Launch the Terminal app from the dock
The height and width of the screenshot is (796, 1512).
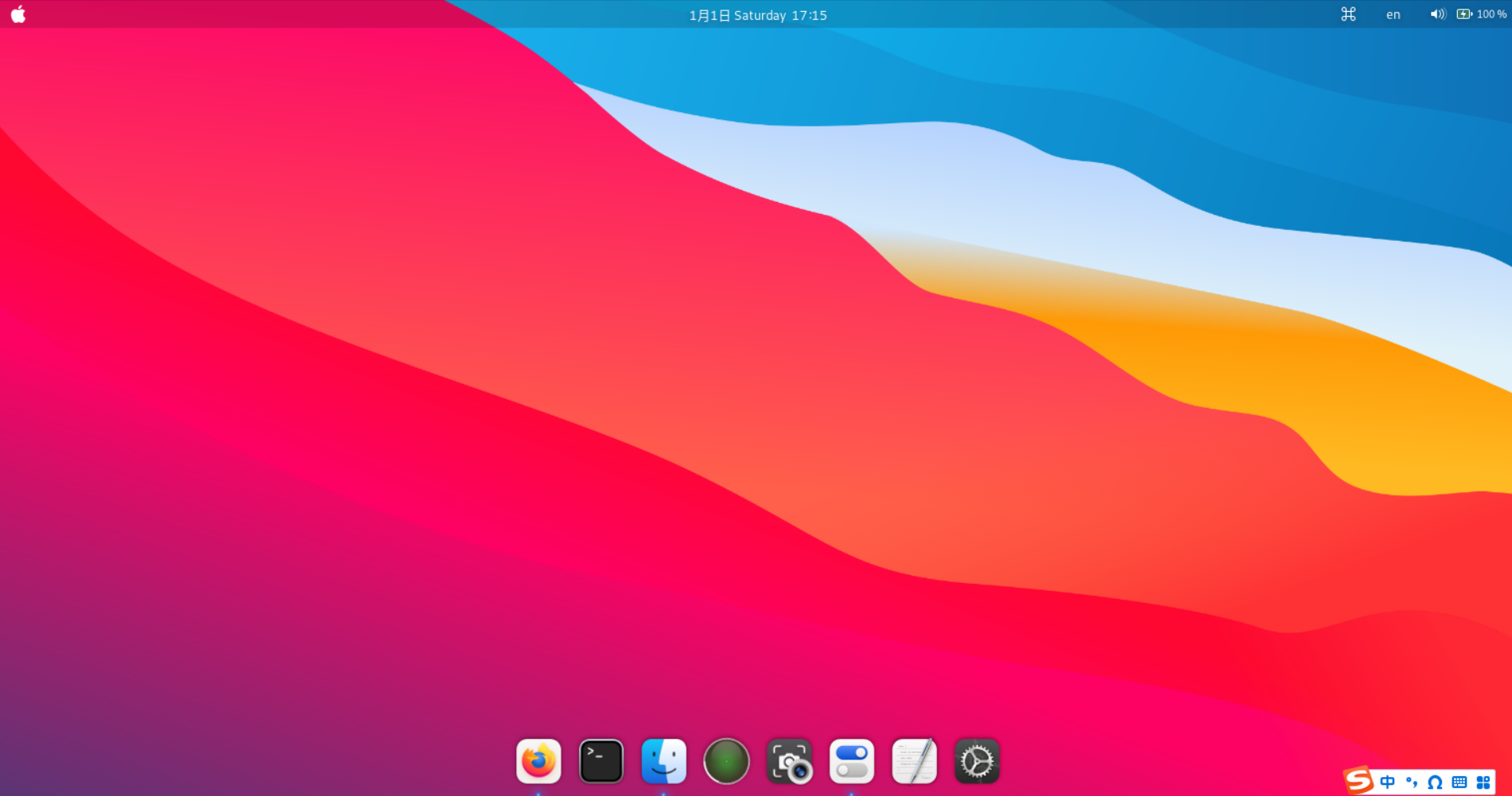[601, 760]
